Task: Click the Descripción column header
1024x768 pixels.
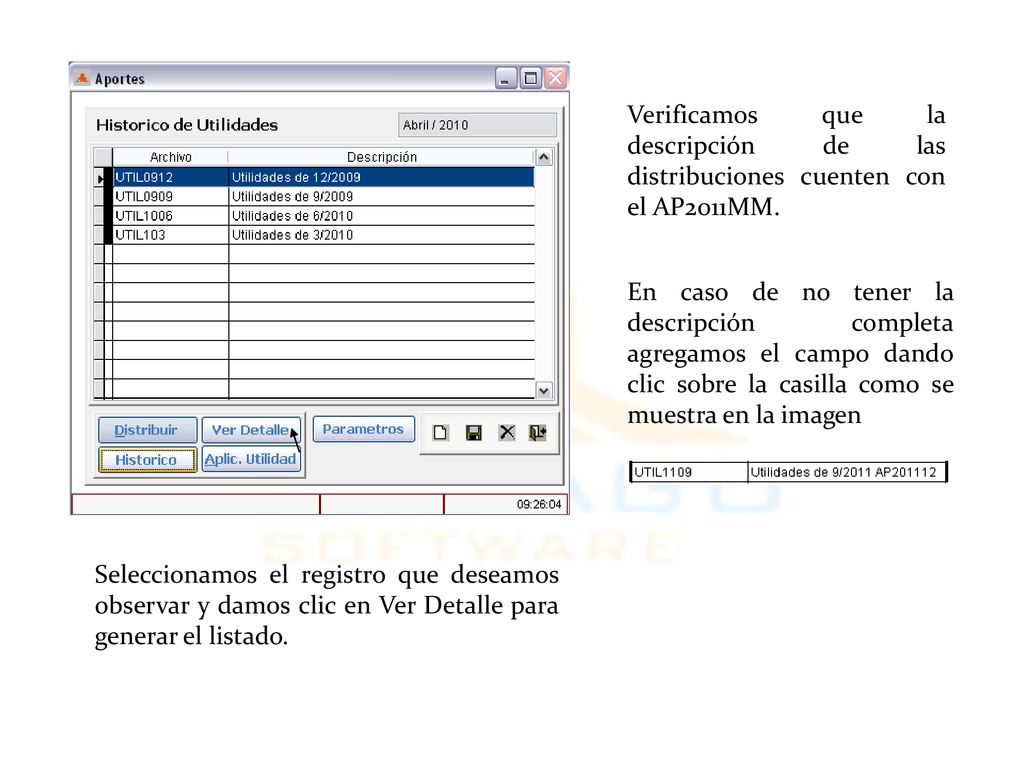Action: (x=381, y=157)
